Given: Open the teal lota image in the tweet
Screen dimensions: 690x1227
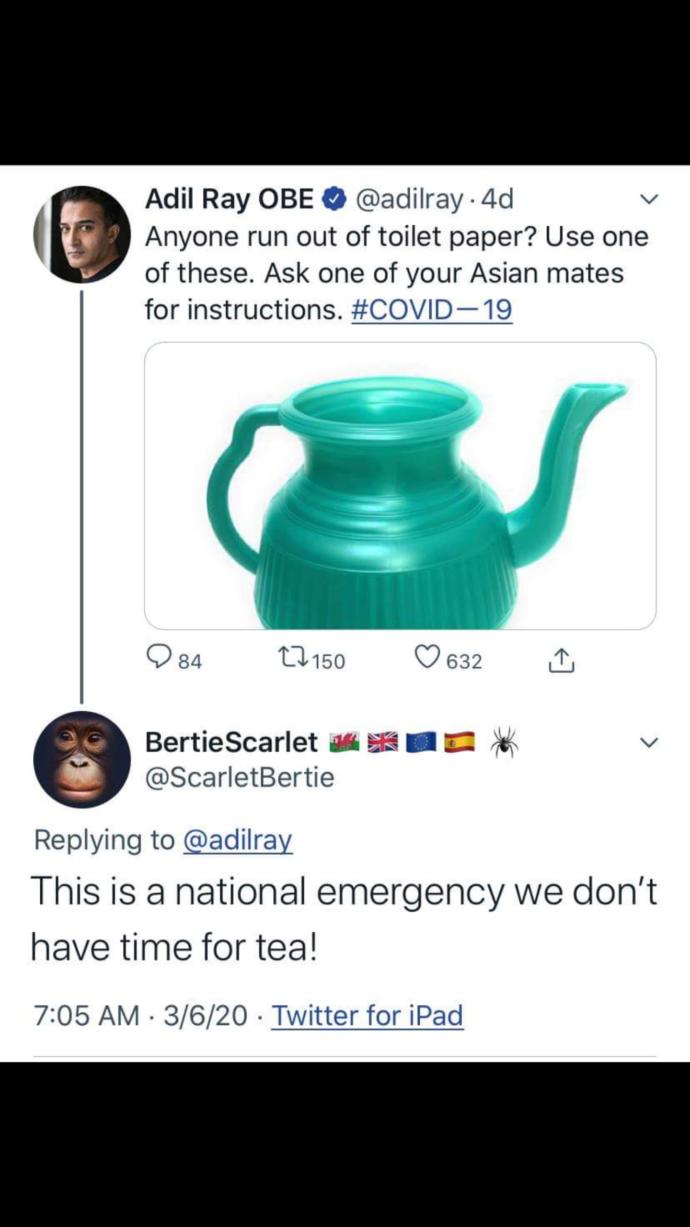Looking at the screenshot, I should [x=400, y=487].
